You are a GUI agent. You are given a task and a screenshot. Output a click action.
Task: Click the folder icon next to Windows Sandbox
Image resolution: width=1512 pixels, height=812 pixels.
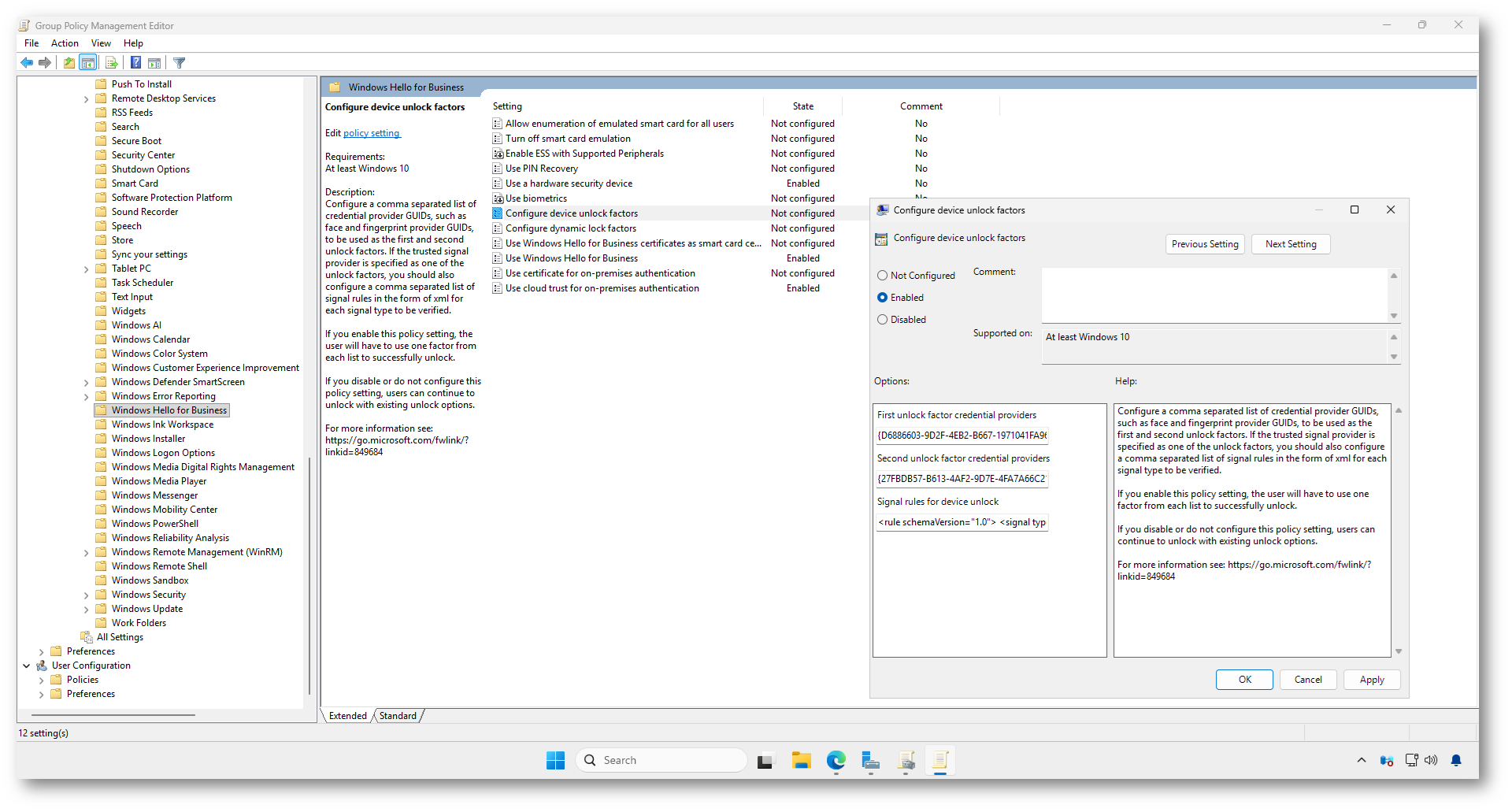tap(101, 580)
